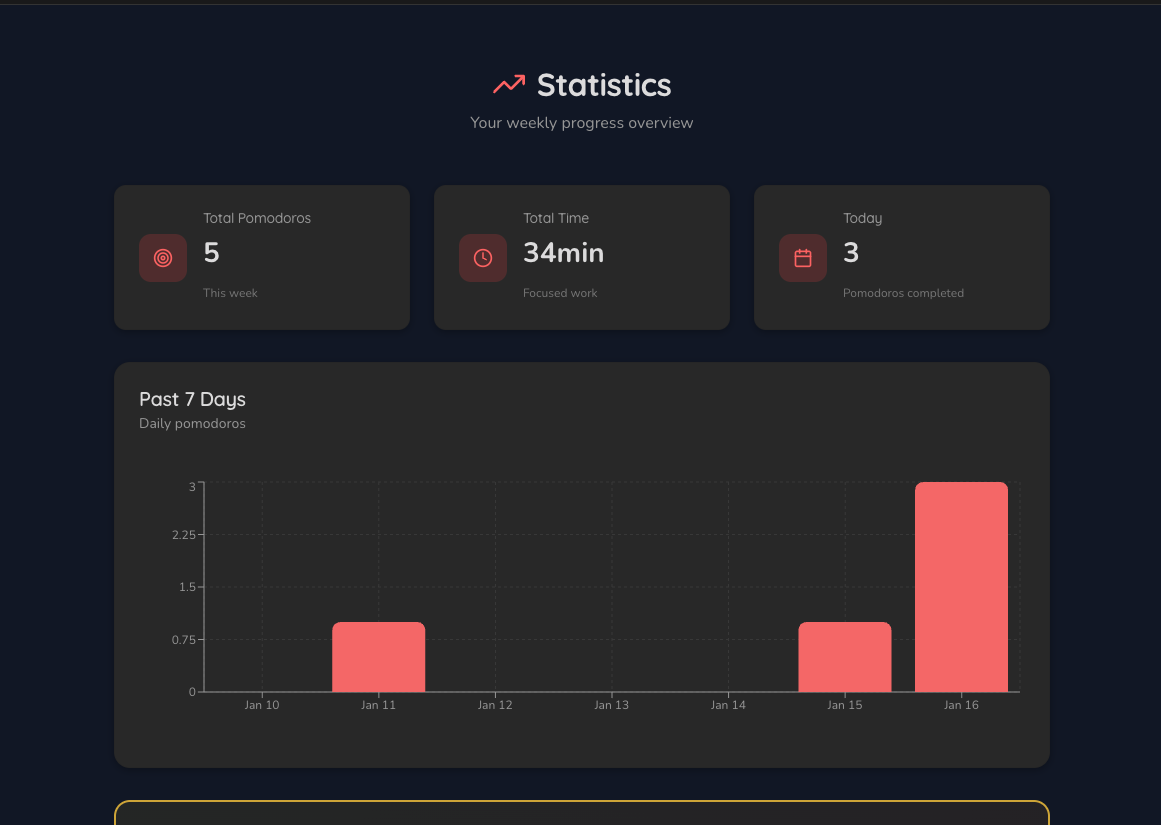Click the Statistics page heading
This screenshot has height=825, width=1161.
[x=603, y=85]
